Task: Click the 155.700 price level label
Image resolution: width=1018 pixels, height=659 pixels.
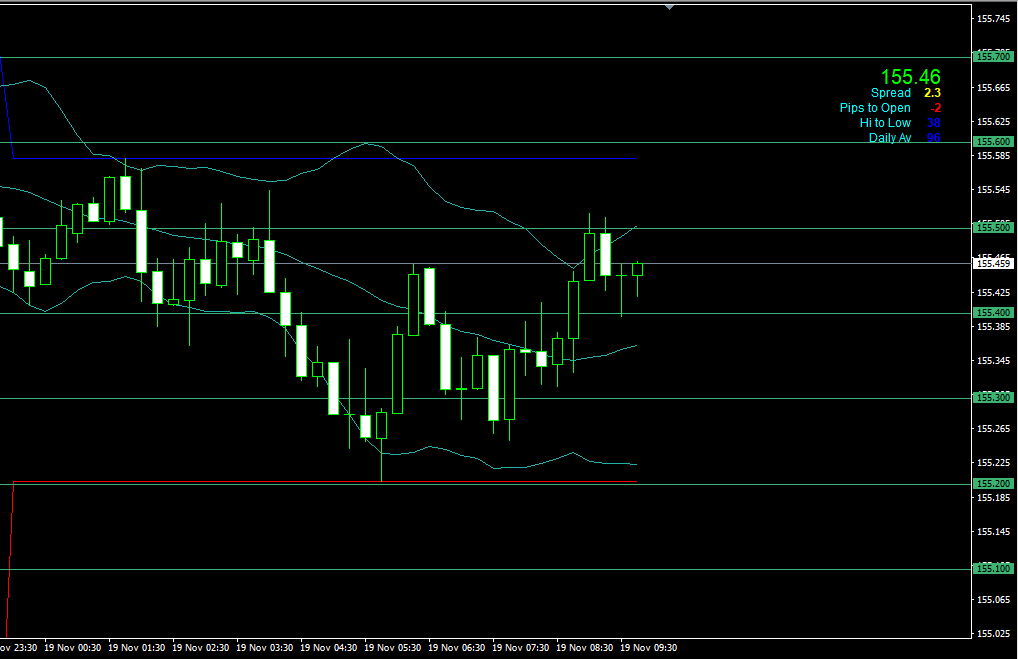Action: coord(992,57)
